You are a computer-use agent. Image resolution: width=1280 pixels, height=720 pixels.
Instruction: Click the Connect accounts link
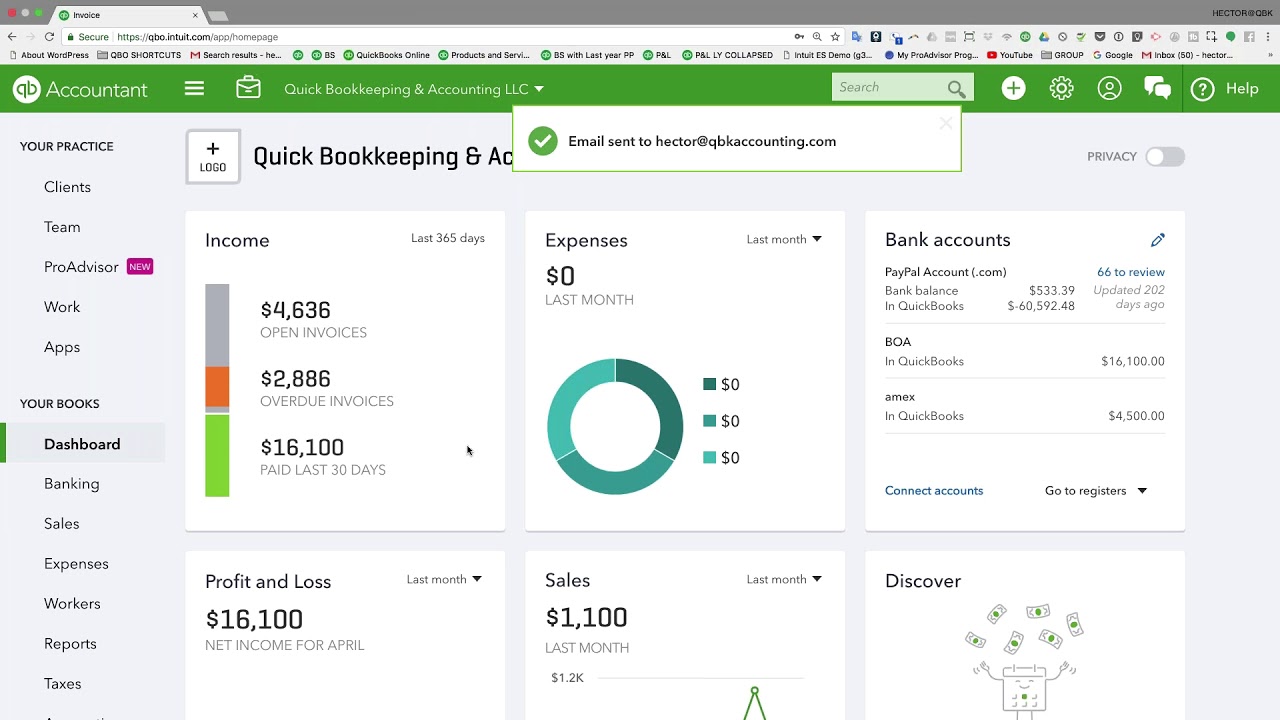[x=934, y=491]
